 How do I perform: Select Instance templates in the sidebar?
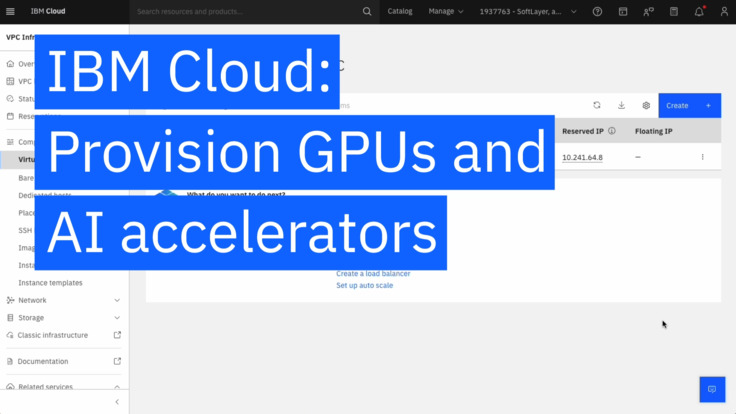point(50,283)
